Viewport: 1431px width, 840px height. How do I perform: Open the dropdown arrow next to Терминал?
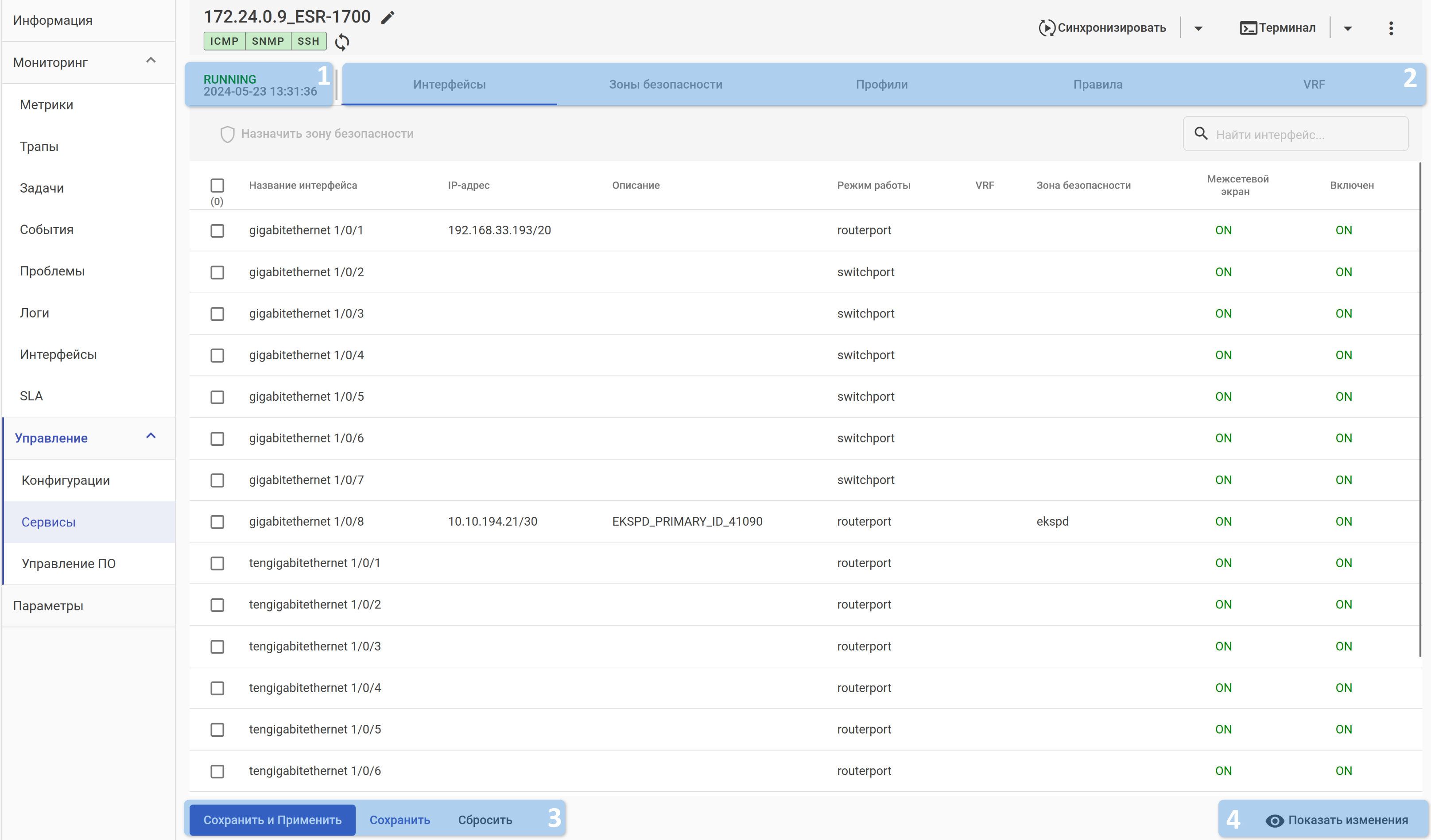pyautogui.click(x=1348, y=28)
